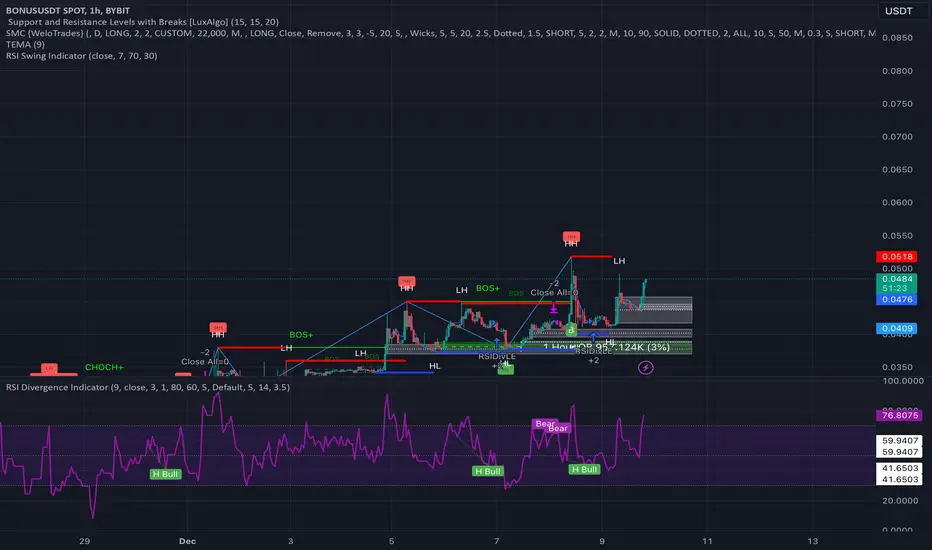Click the 100.0000 RSI scale value
Screen dimensions: 932x550
902,381
